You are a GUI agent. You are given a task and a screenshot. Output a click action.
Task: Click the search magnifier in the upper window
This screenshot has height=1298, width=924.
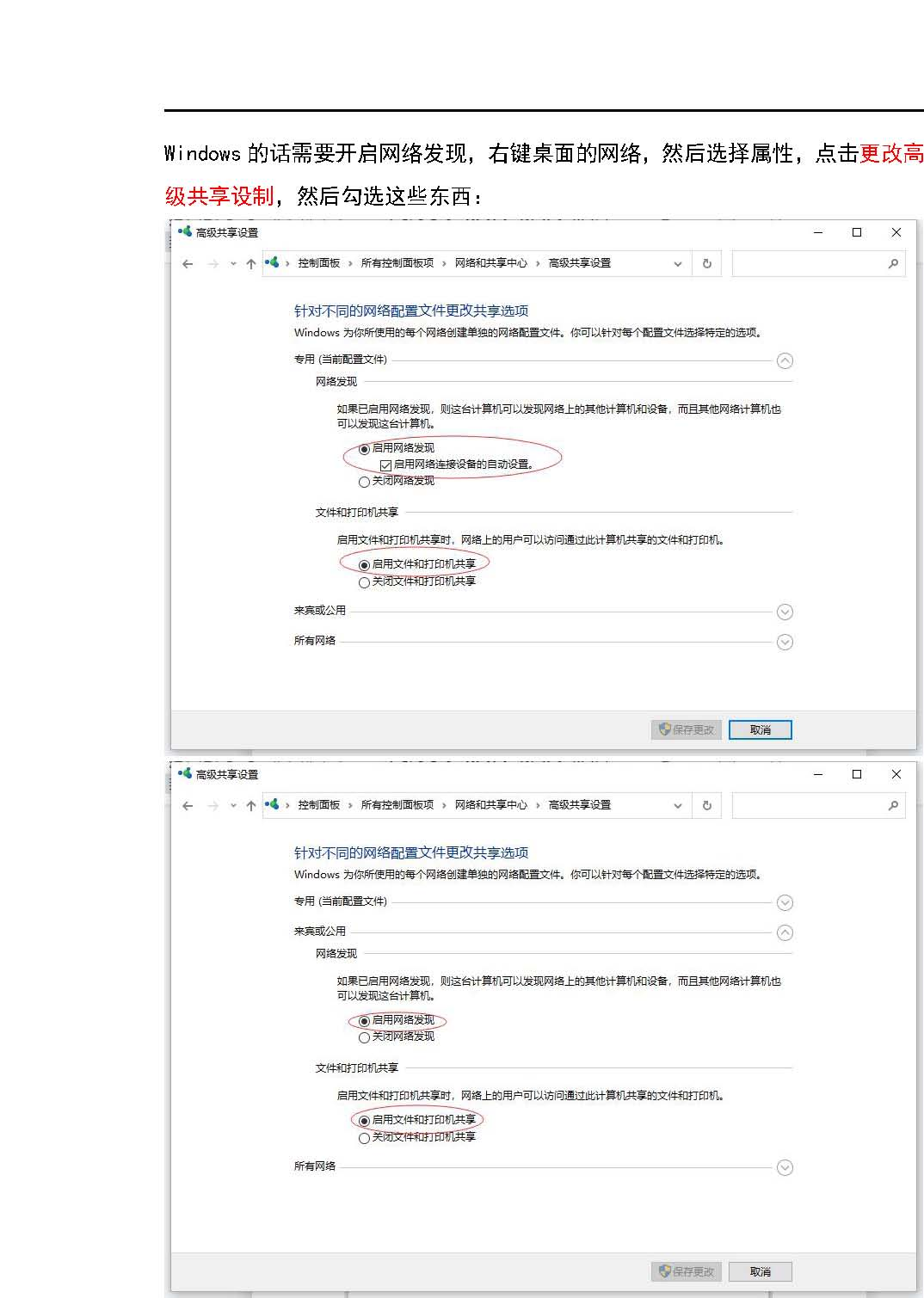[x=893, y=264]
